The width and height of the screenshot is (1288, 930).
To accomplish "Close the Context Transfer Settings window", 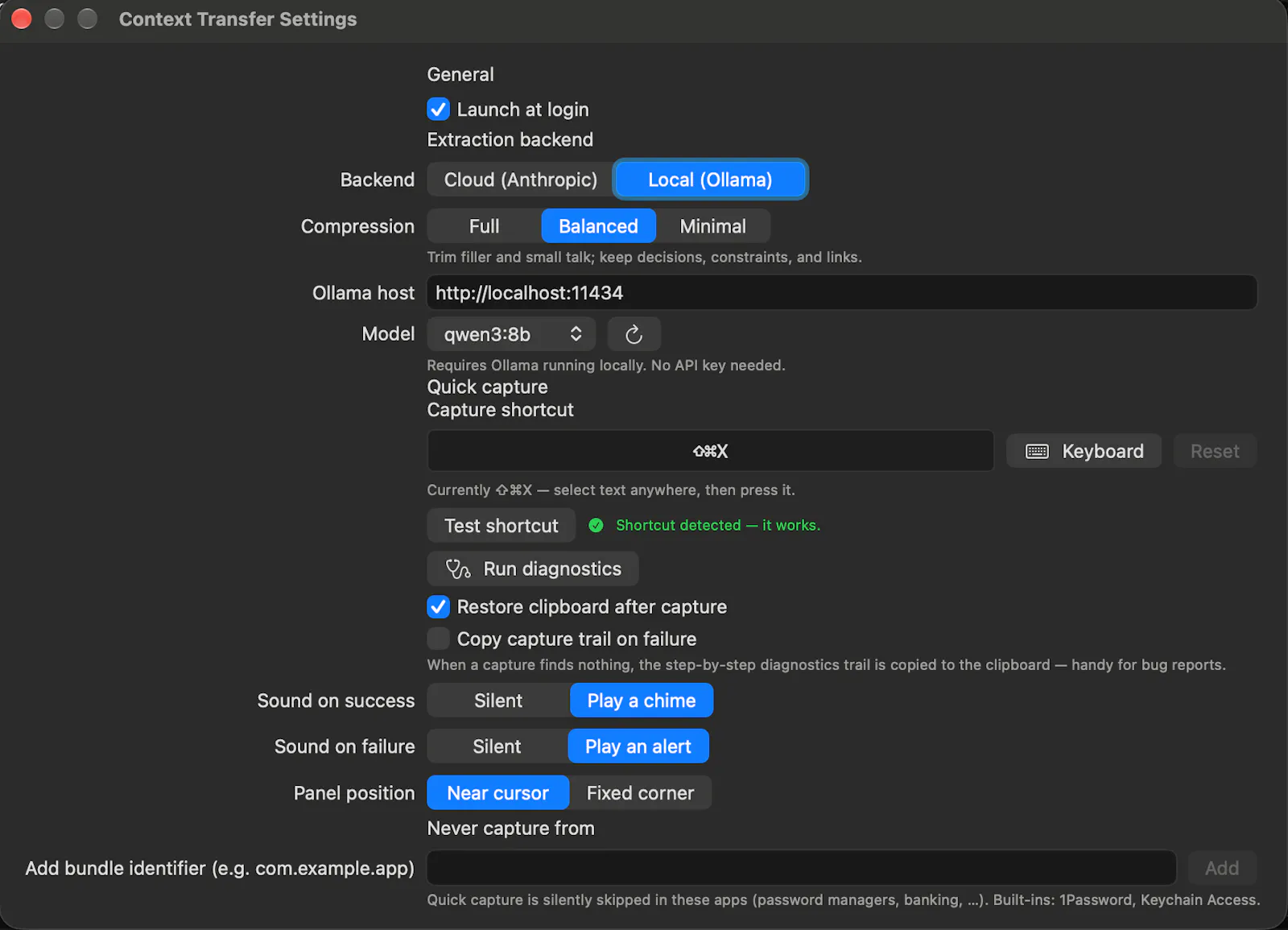I will [22, 19].
